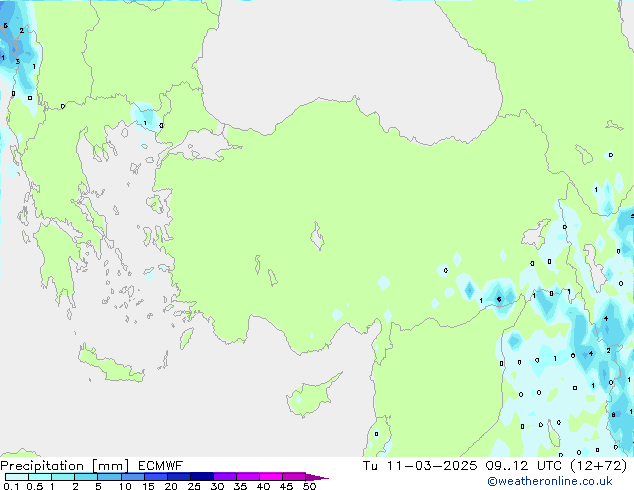Viewport: 634px width, 490px height.
Task: Click the 0.1–0.5 mm palest cyan legend swatch
Action: pyautogui.click(x=17, y=477)
